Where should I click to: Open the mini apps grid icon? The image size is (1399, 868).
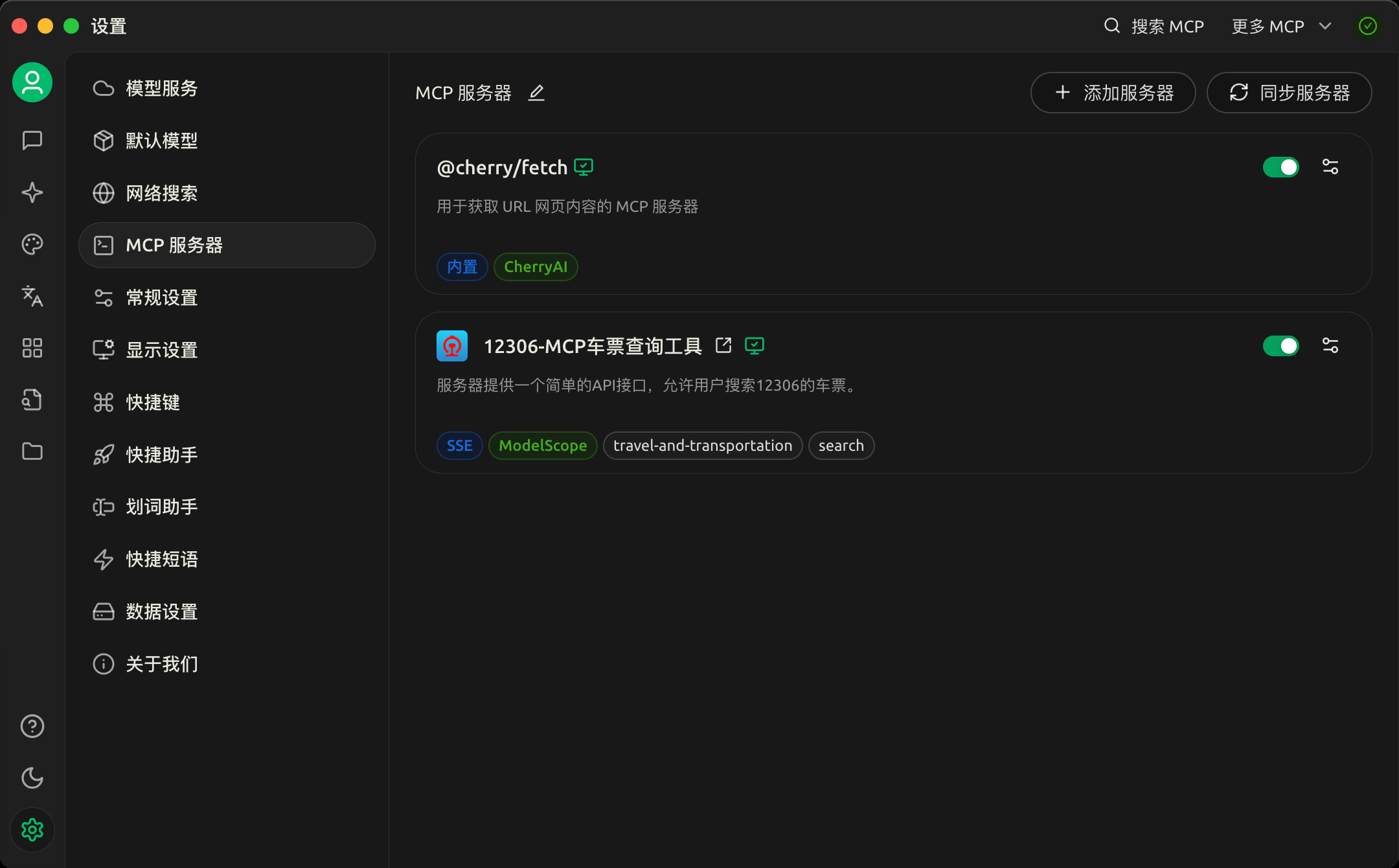(32, 348)
